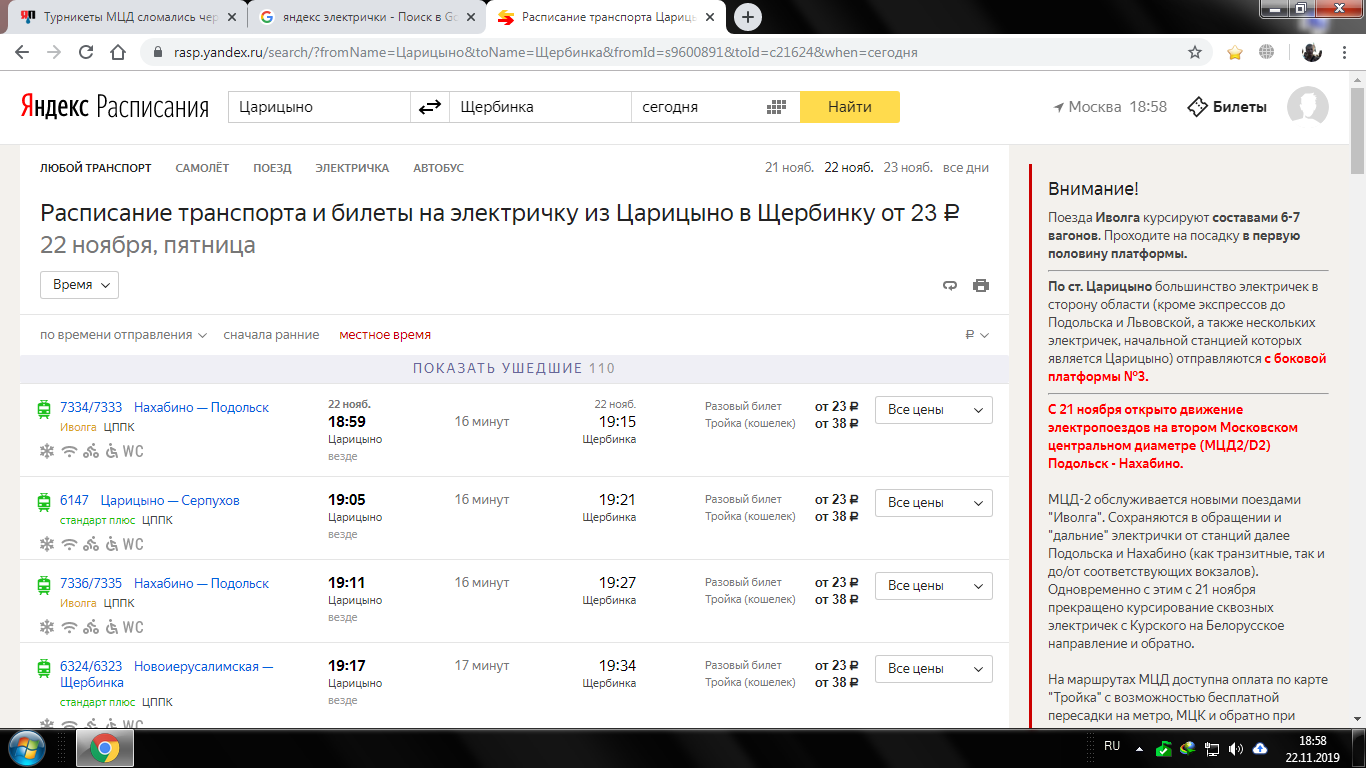
Task: Click snowflake icon for train 6147
Action: coord(46,544)
